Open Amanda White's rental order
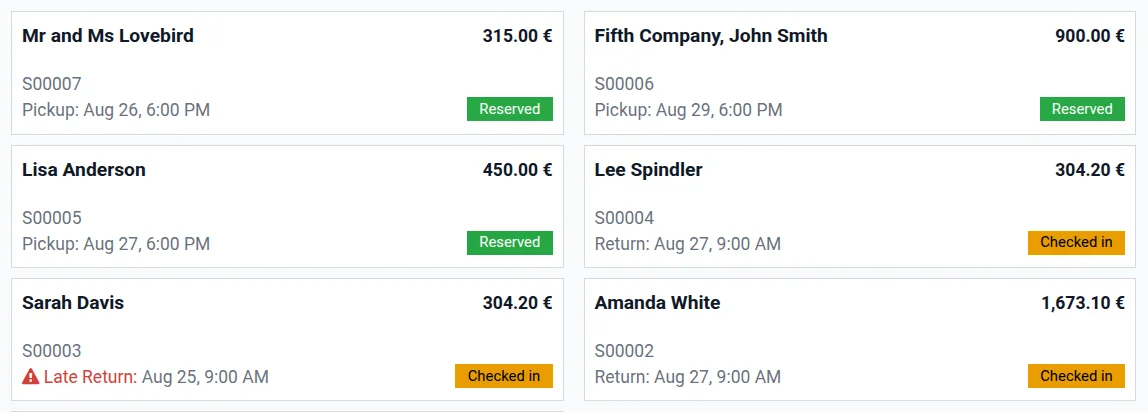The height and width of the screenshot is (412, 1148). click(x=657, y=303)
